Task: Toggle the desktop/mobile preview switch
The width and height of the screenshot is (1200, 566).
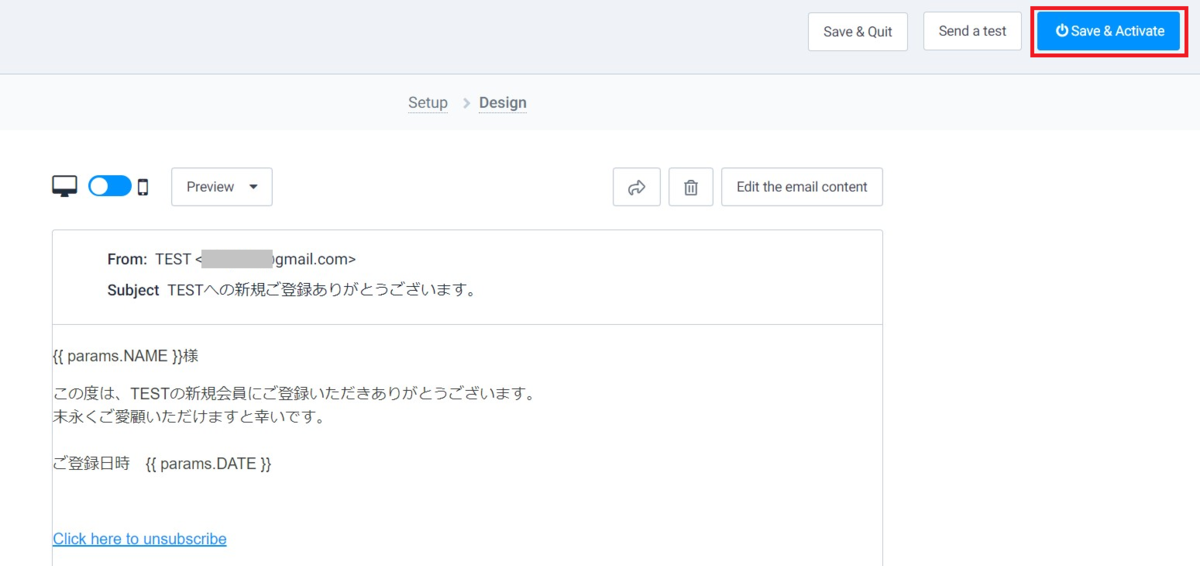Action: click(x=110, y=186)
